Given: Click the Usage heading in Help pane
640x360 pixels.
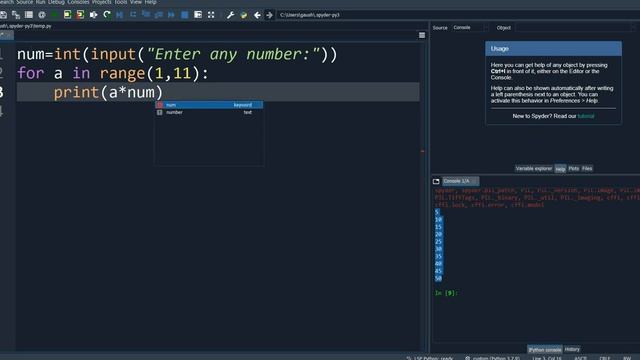Looking at the screenshot, I should [x=500, y=49].
